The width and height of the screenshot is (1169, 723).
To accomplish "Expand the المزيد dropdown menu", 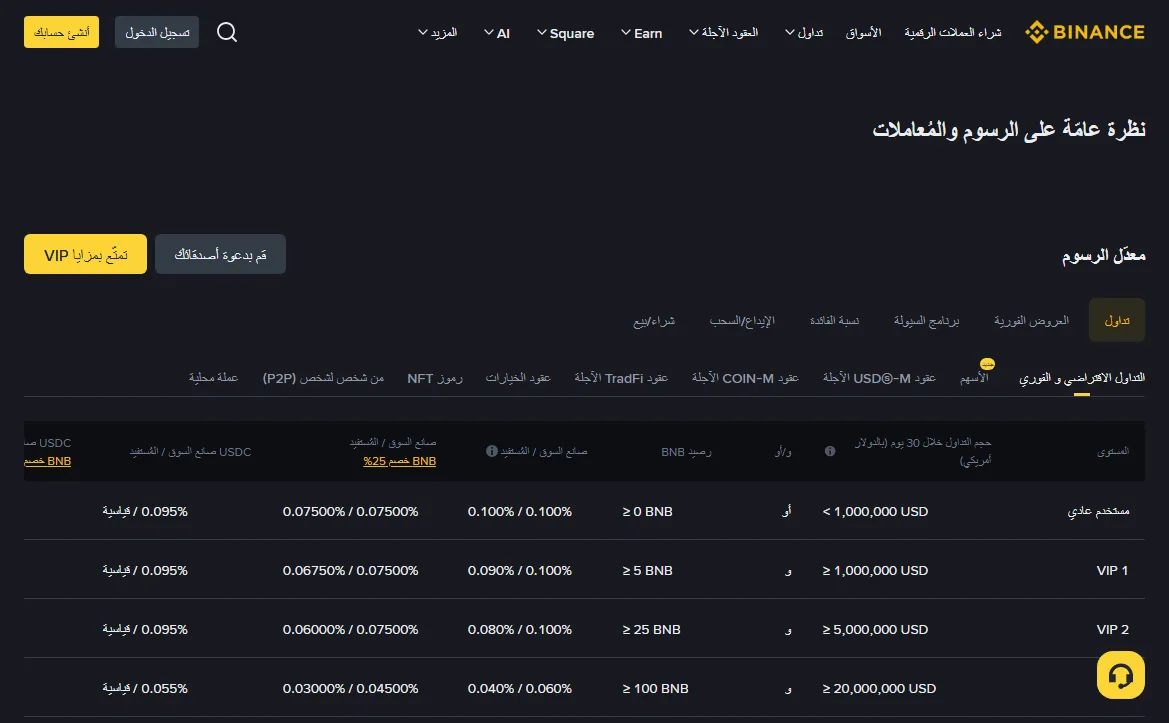I will (438, 33).
